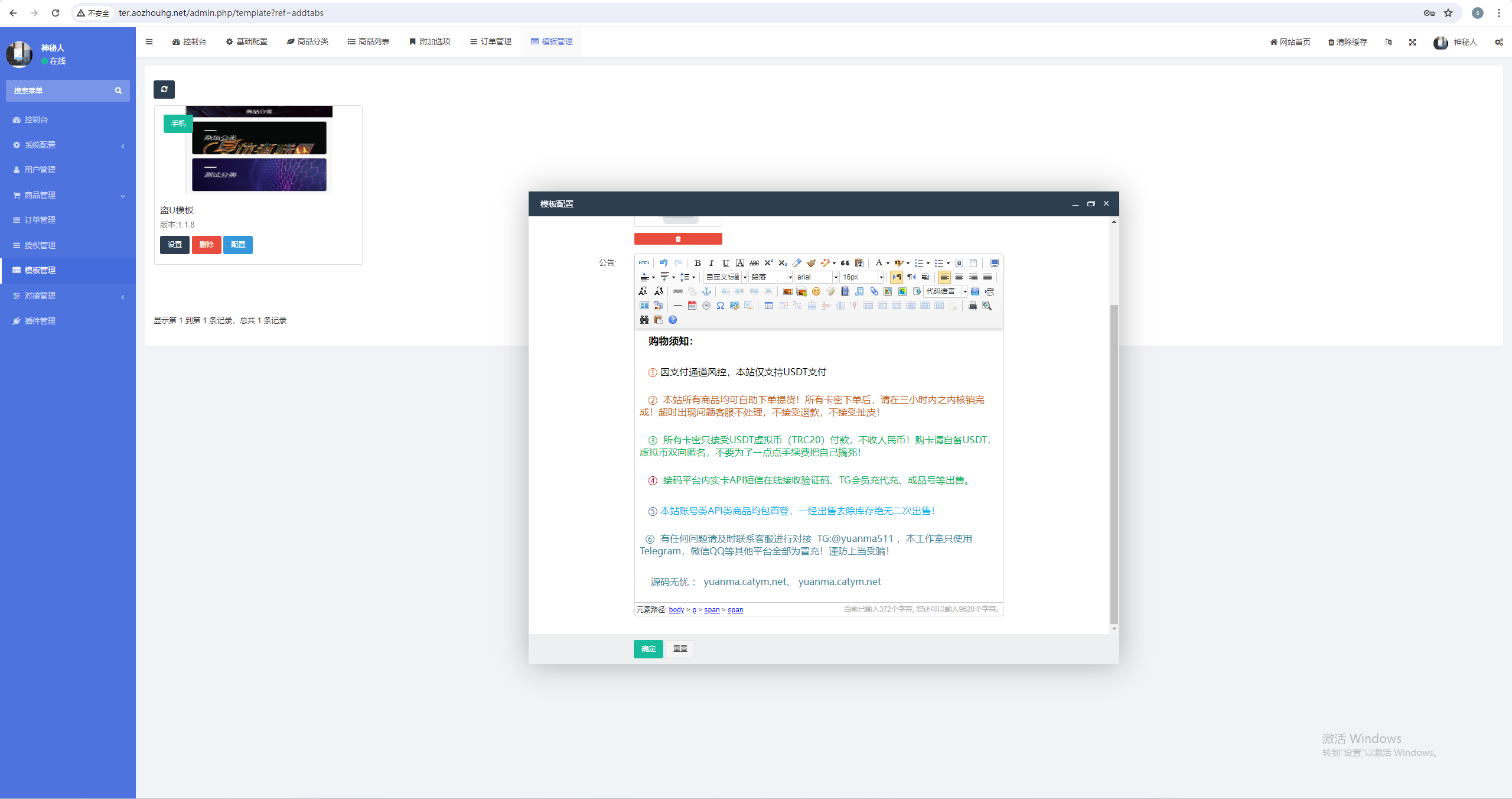
Task: Open font color picker dropdown arrow
Action: pos(888,264)
